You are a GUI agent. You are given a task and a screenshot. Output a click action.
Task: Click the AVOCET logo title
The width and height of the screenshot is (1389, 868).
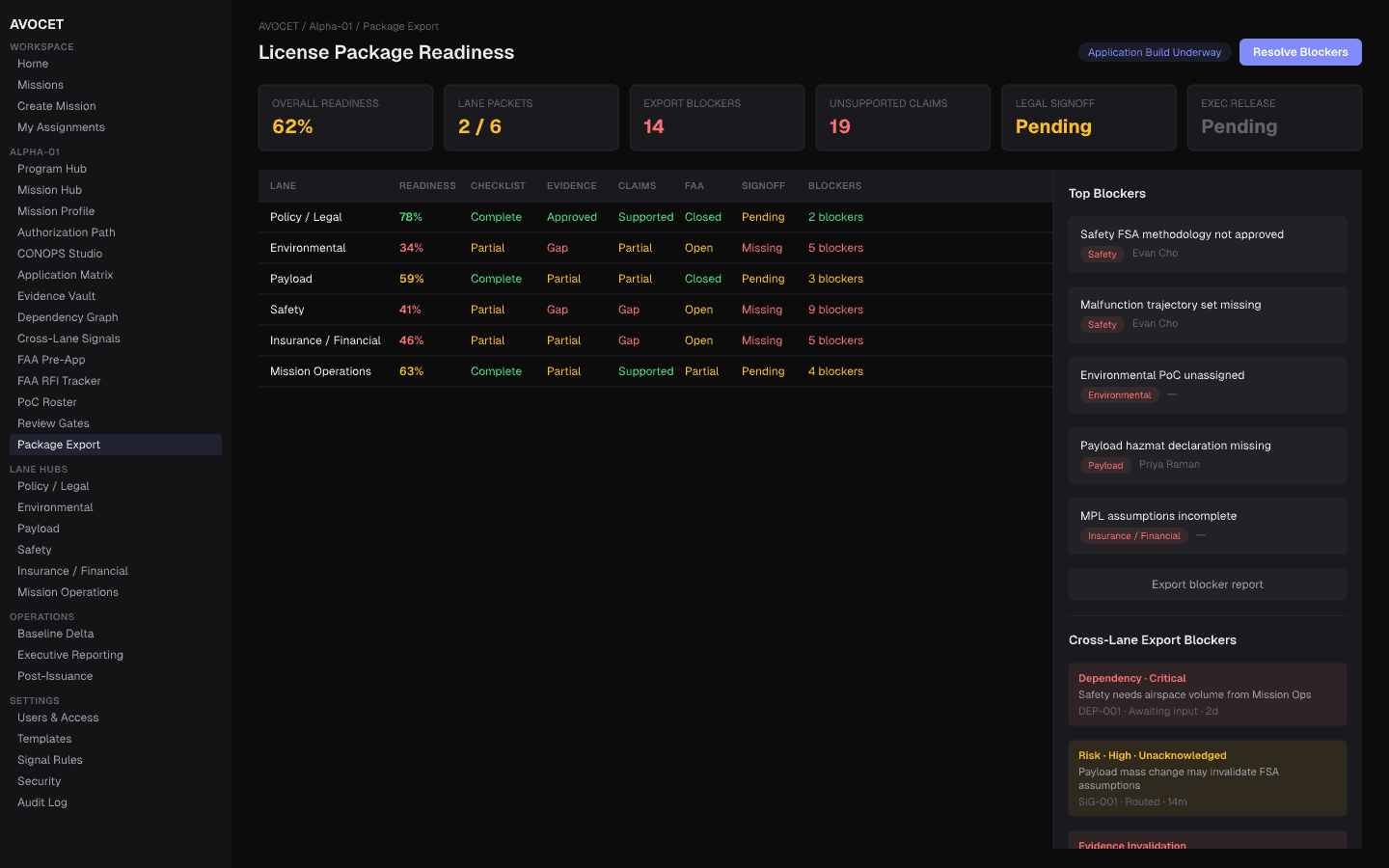(x=37, y=24)
